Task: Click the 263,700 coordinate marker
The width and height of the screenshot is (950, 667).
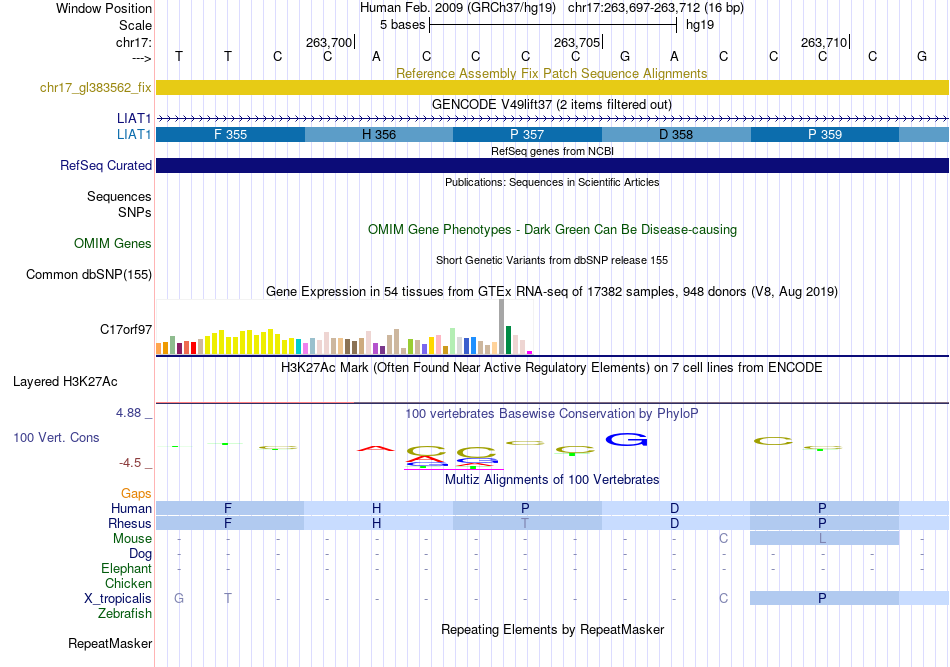Action: tap(329, 42)
